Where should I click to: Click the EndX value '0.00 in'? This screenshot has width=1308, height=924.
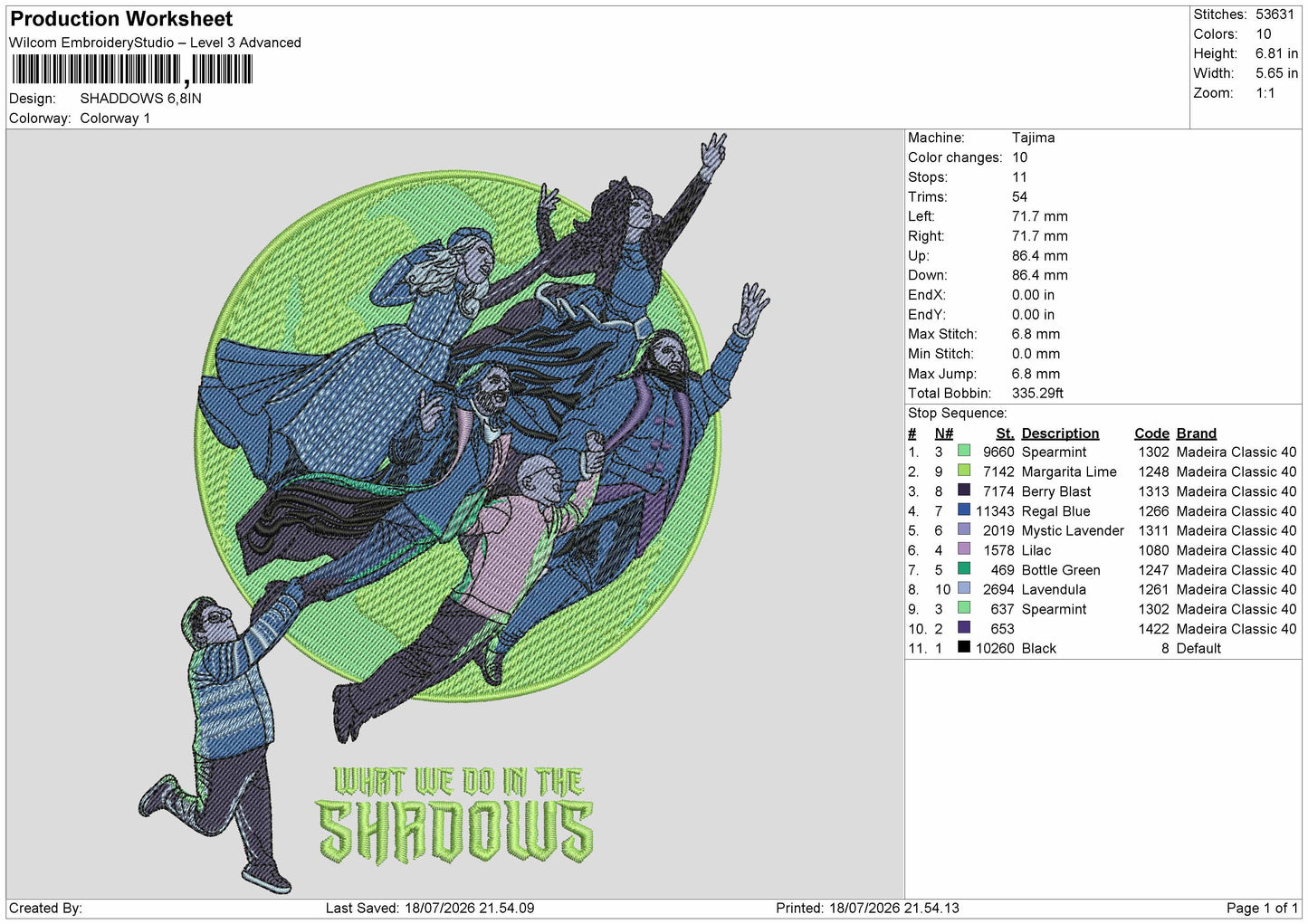click(1033, 295)
